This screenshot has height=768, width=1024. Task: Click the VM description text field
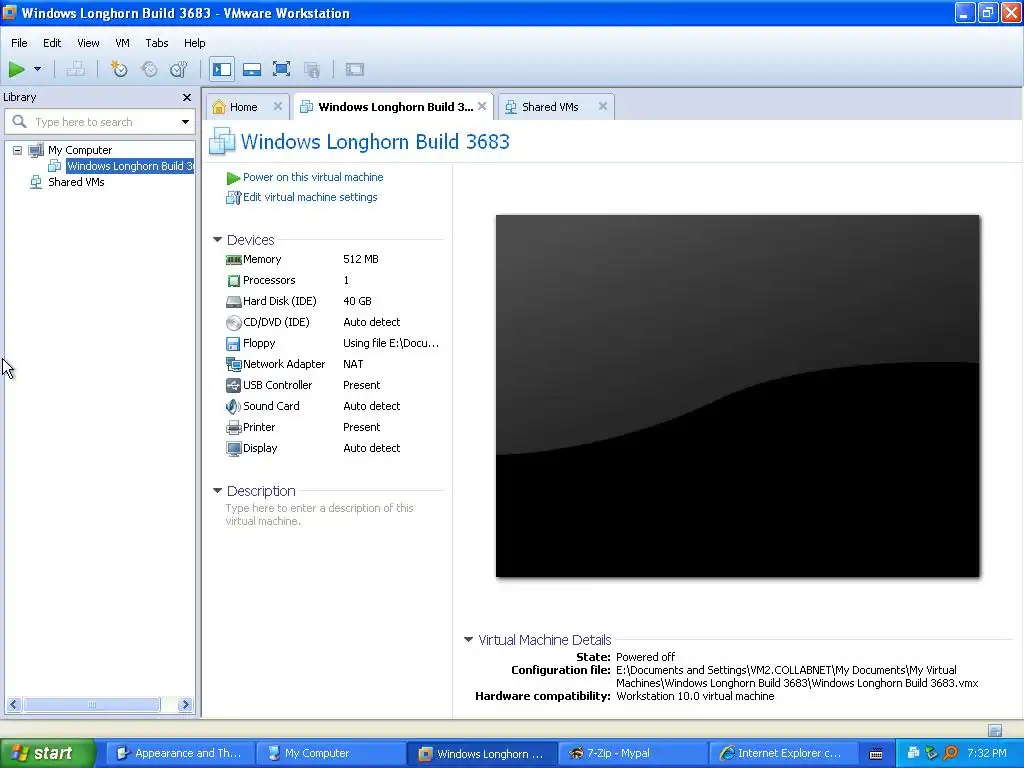(x=320, y=515)
